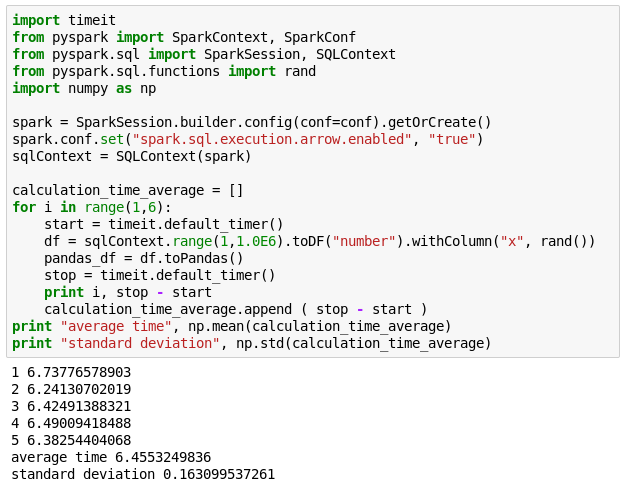Click the start = timeit.default_timer() line

tap(163, 224)
